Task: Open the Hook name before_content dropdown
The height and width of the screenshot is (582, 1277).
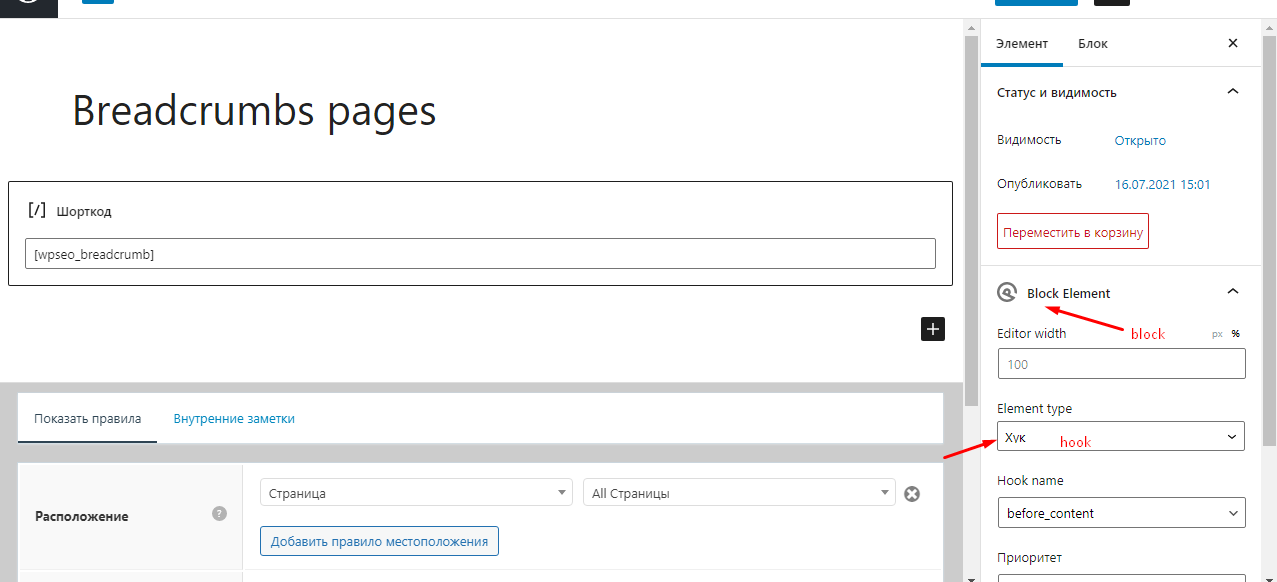Action: point(1121,513)
